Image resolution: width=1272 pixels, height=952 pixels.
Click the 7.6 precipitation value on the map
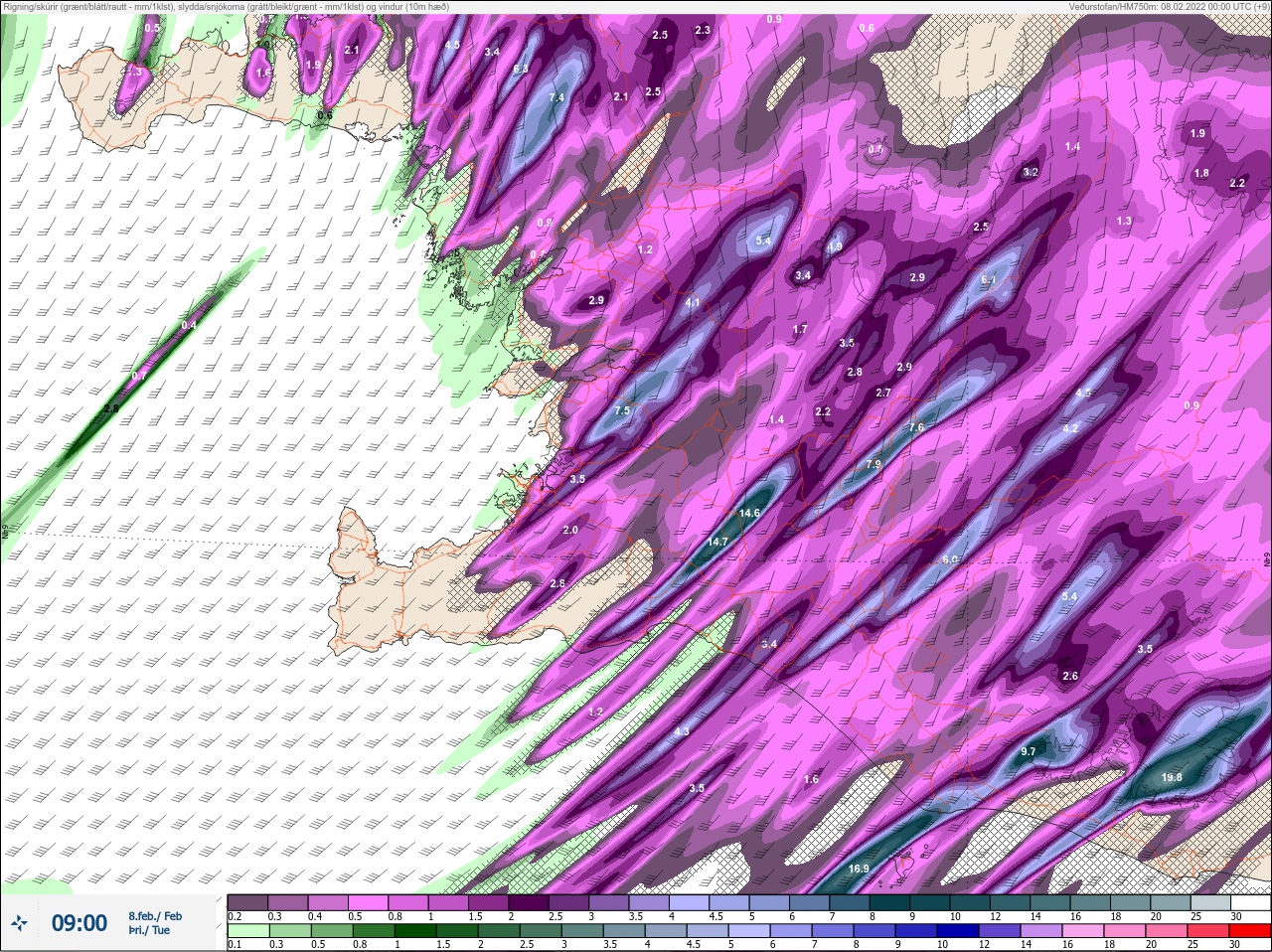[916, 427]
